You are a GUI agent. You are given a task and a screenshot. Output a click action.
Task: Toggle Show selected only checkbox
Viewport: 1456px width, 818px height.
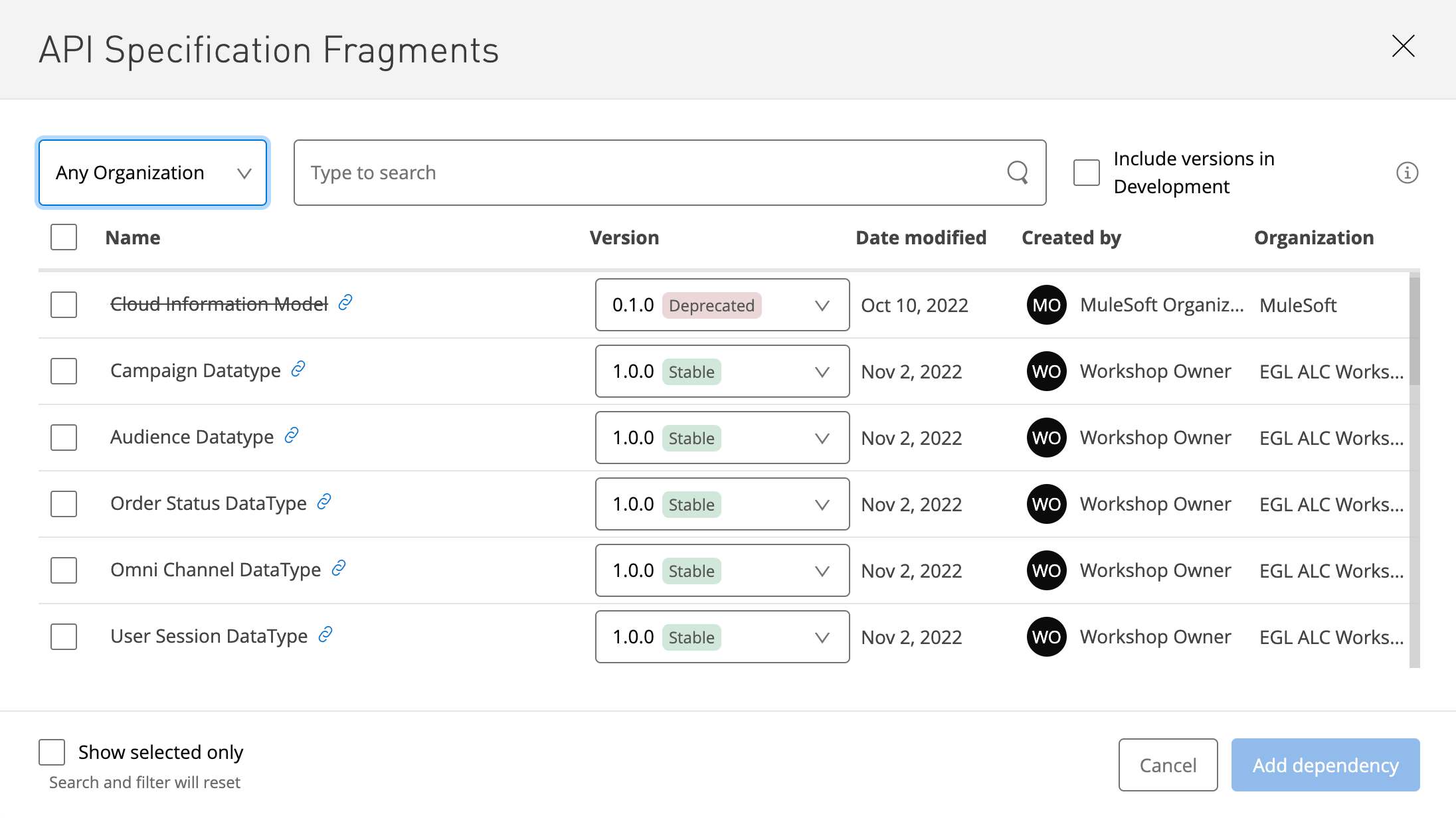52,752
